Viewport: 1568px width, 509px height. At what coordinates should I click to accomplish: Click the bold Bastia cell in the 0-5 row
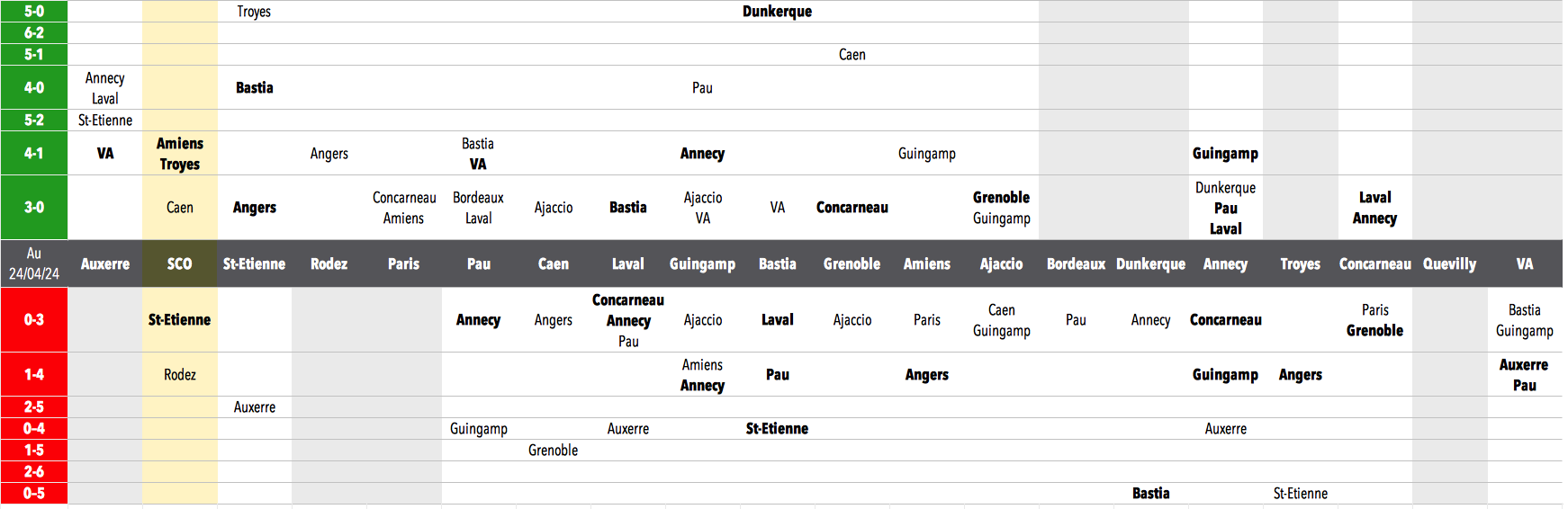click(1150, 494)
